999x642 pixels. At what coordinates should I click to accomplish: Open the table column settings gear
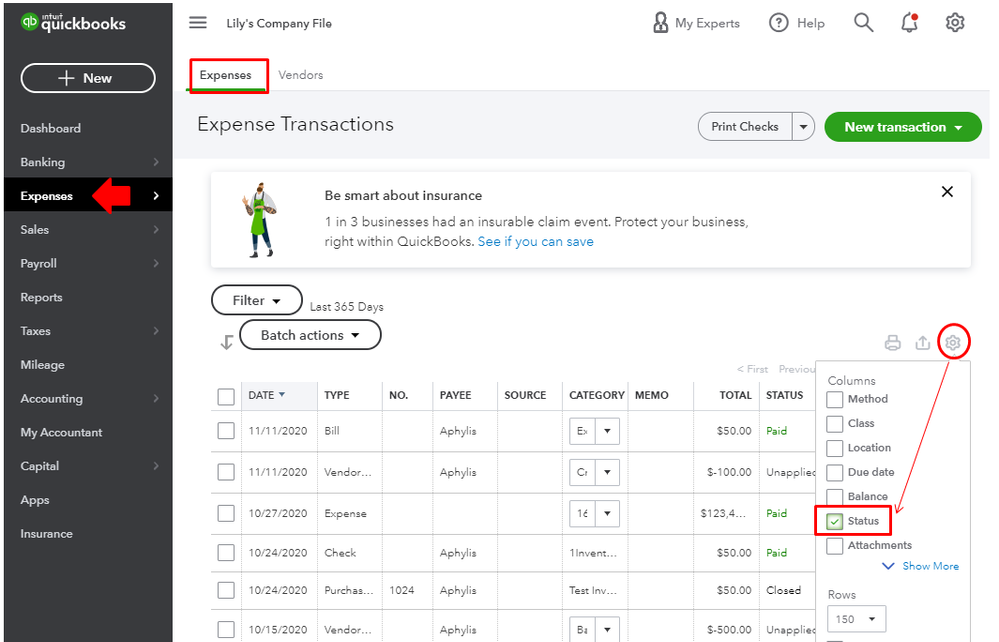952,343
